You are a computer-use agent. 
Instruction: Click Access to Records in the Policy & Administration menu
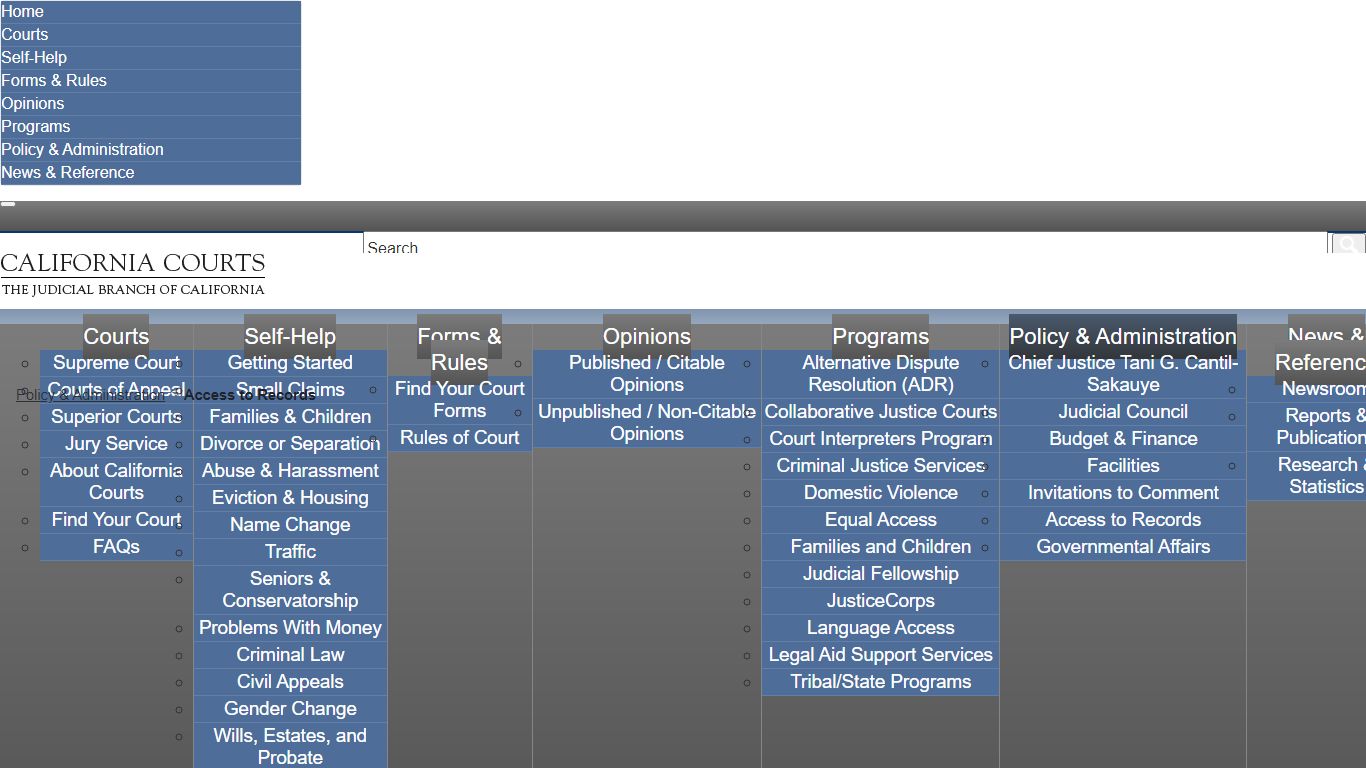pos(1123,520)
